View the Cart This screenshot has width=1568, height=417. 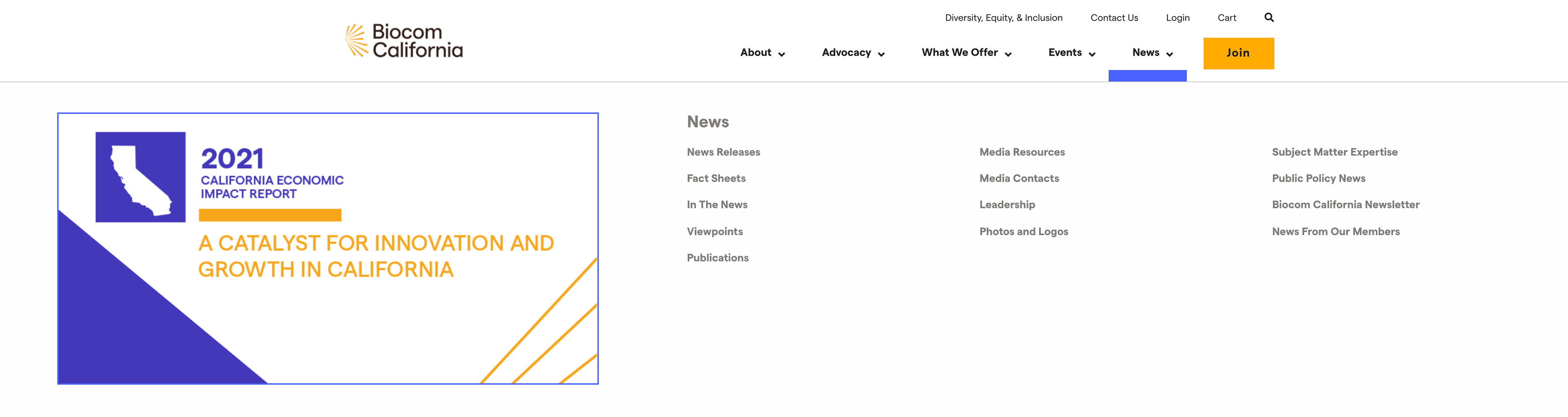[1227, 18]
